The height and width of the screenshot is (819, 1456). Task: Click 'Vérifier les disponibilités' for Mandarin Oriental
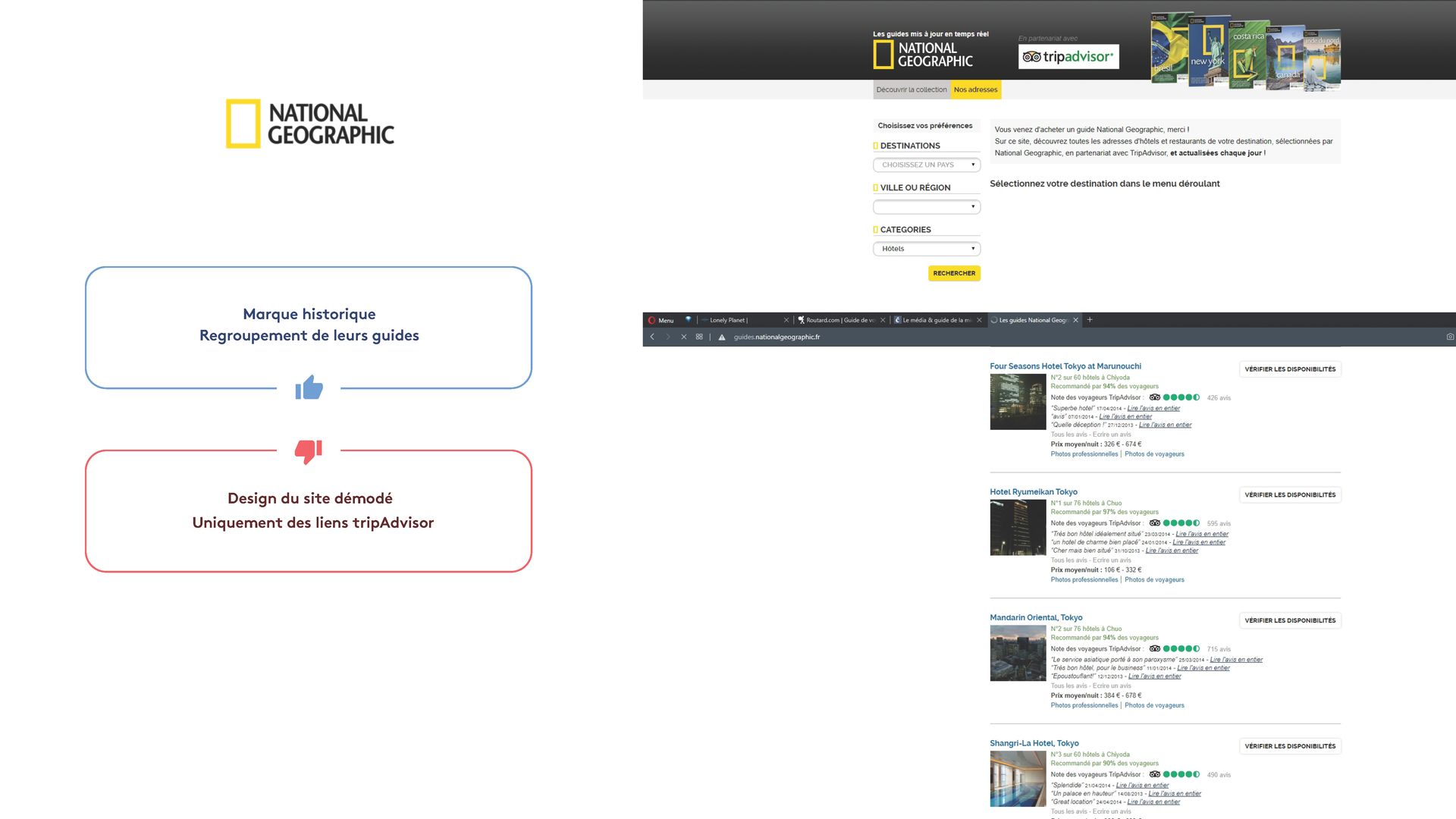(x=1290, y=620)
